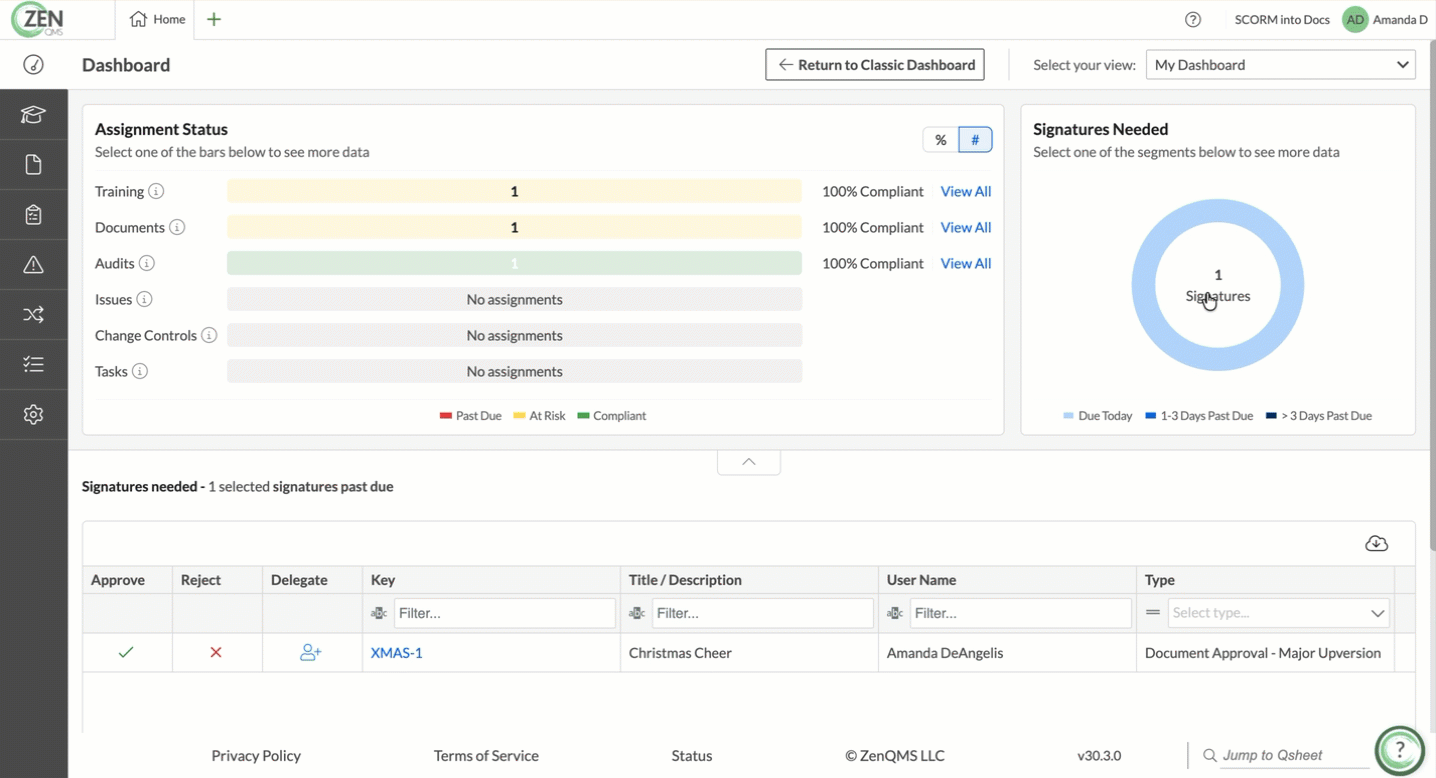The height and width of the screenshot is (778, 1436).
Task: Click Title / Description filter operator icon
Action: click(637, 613)
